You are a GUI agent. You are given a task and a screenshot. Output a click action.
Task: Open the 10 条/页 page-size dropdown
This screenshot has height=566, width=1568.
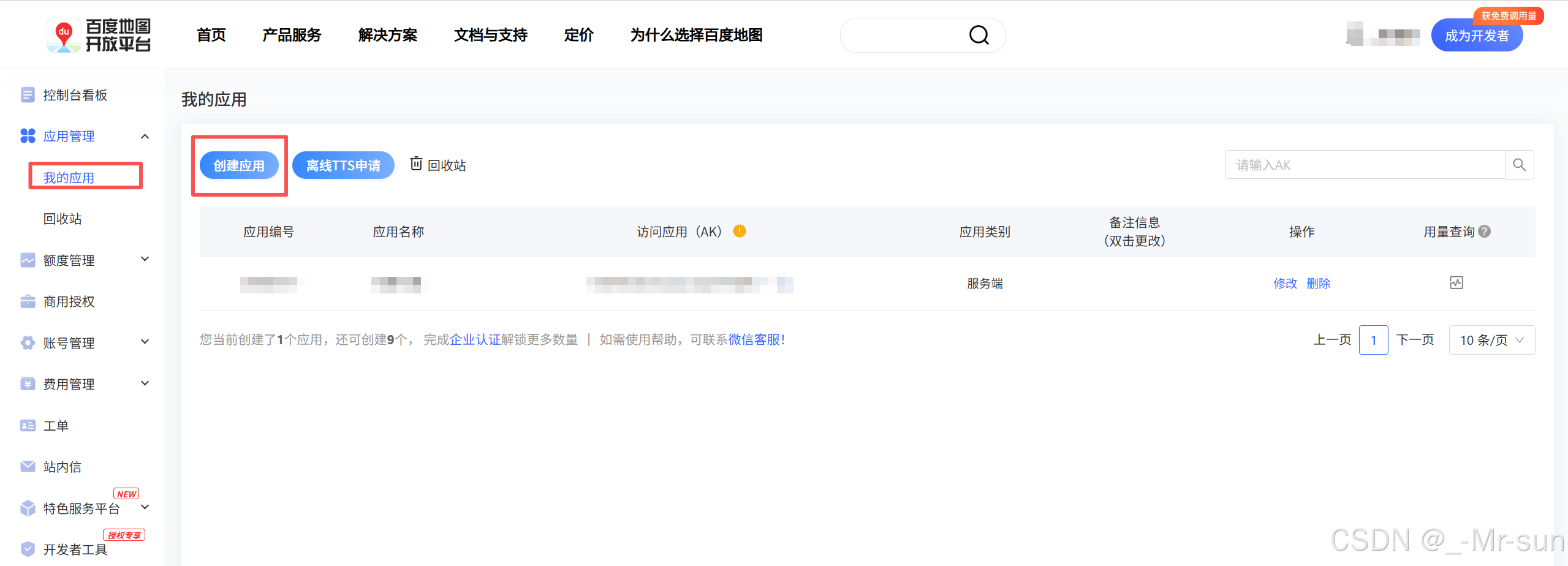tap(1491, 339)
